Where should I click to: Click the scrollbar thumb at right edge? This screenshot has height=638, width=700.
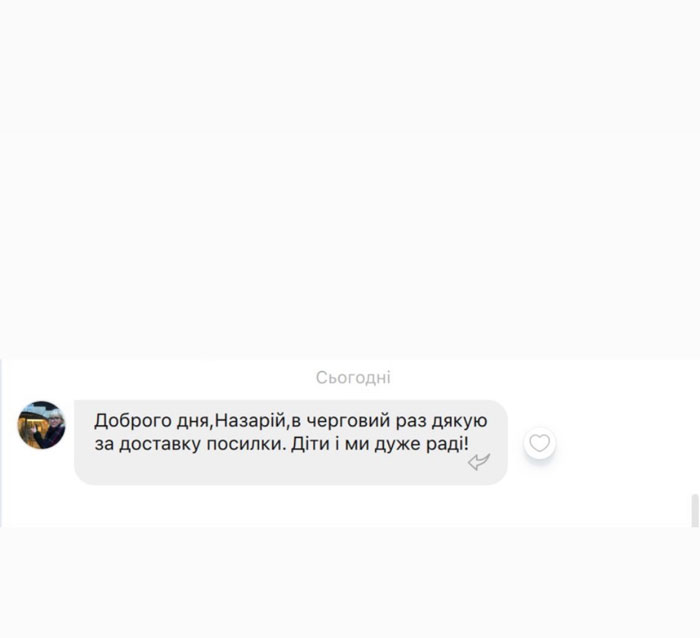(x=695, y=510)
